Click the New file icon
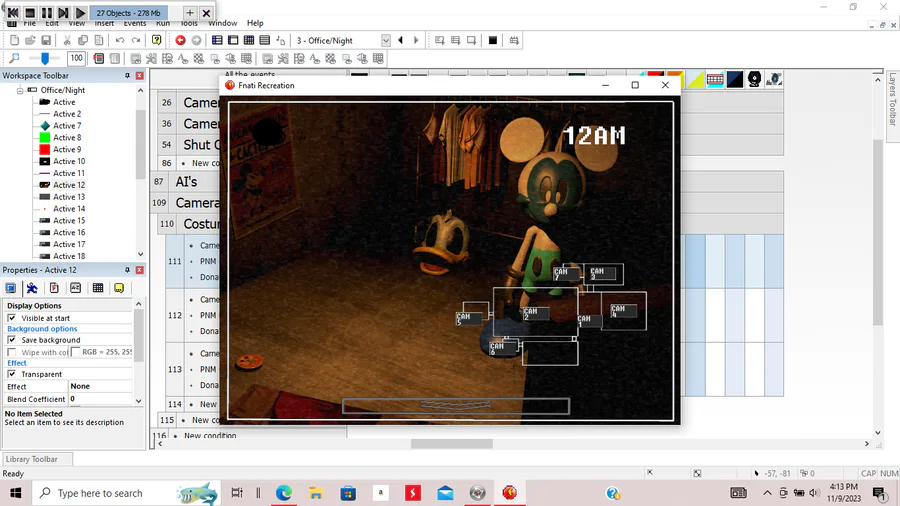The image size is (900, 506). (14, 40)
